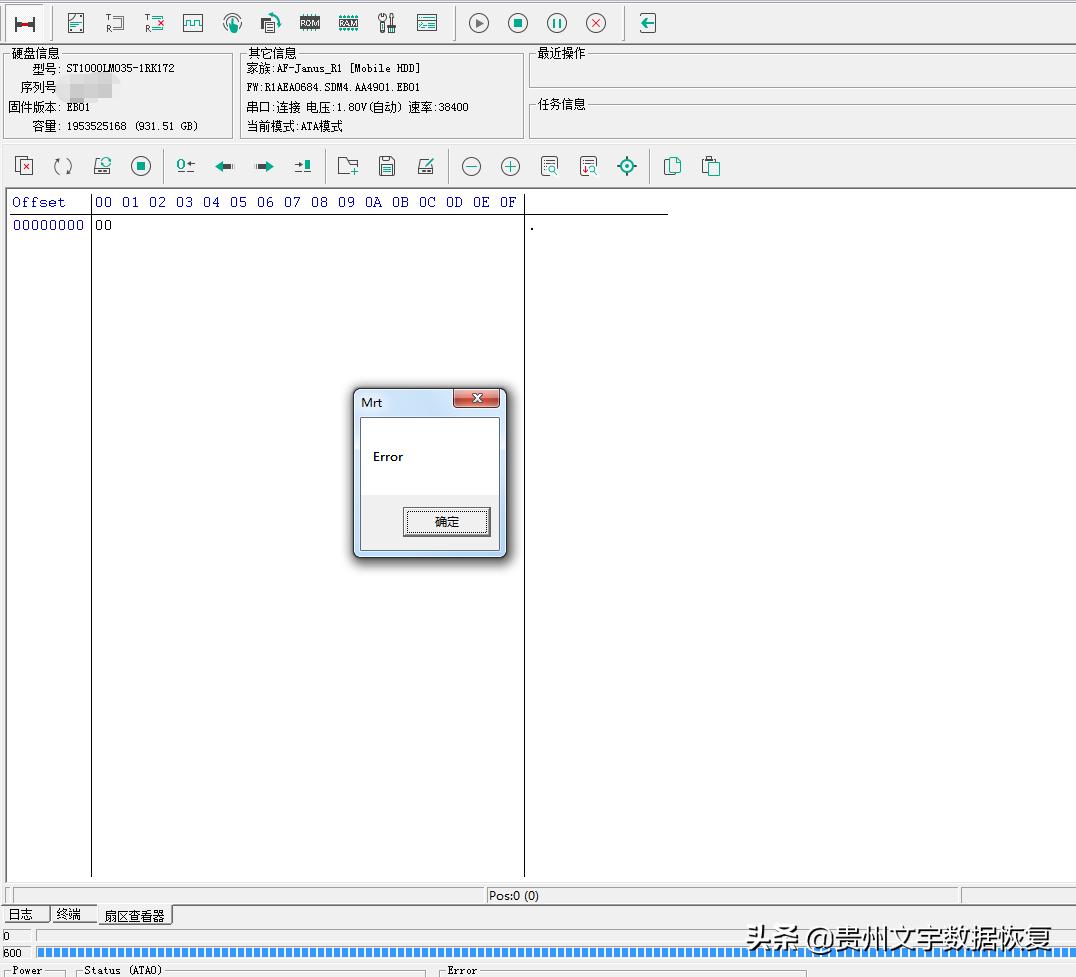
Task: Click the 确定 button in error dialog
Action: (x=446, y=521)
